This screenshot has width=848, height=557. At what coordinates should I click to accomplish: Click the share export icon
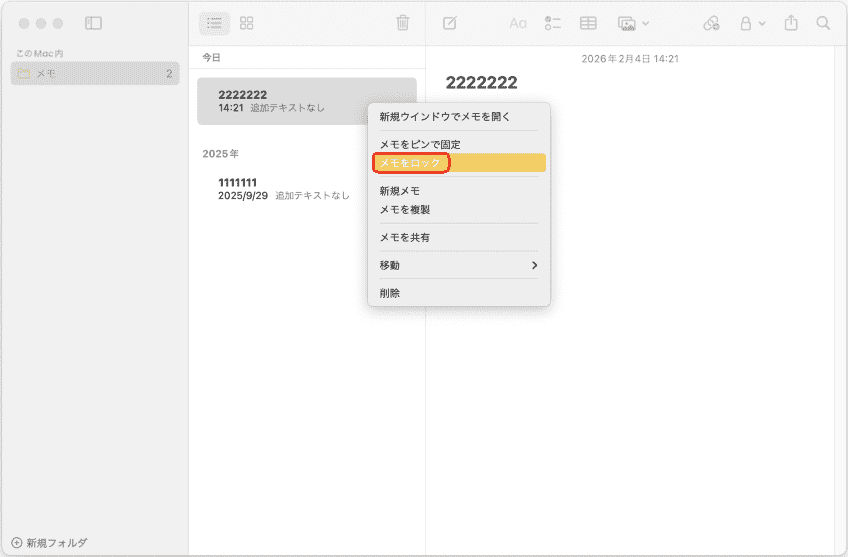(x=791, y=23)
